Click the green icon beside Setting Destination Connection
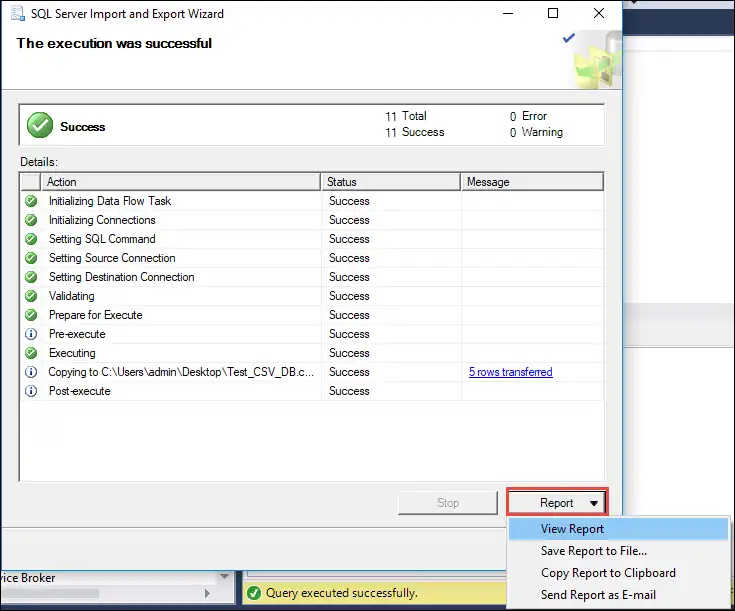This screenshot has width=735, height=611. click(31, 277)
